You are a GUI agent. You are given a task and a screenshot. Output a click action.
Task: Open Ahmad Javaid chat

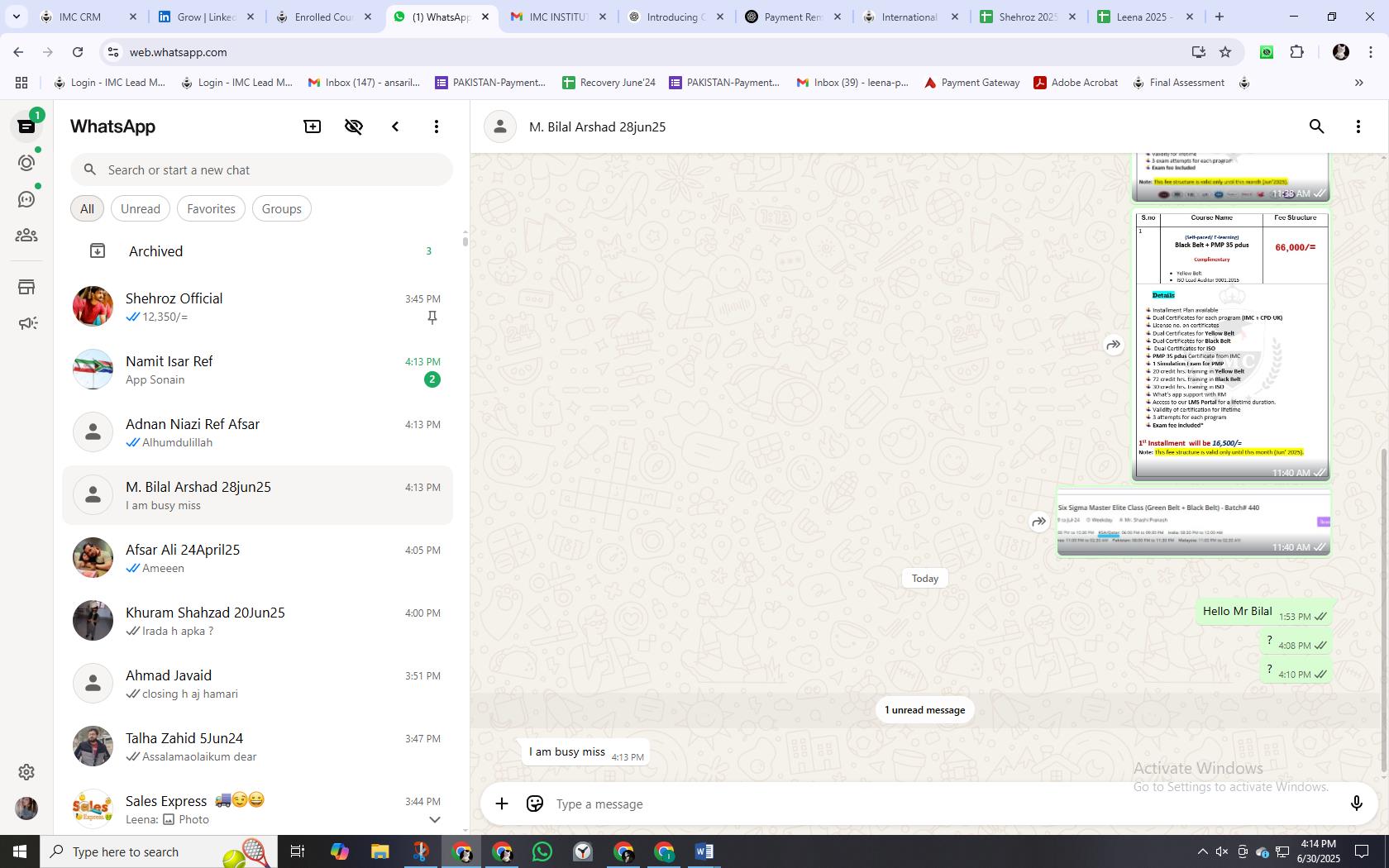tap(258, 684)
